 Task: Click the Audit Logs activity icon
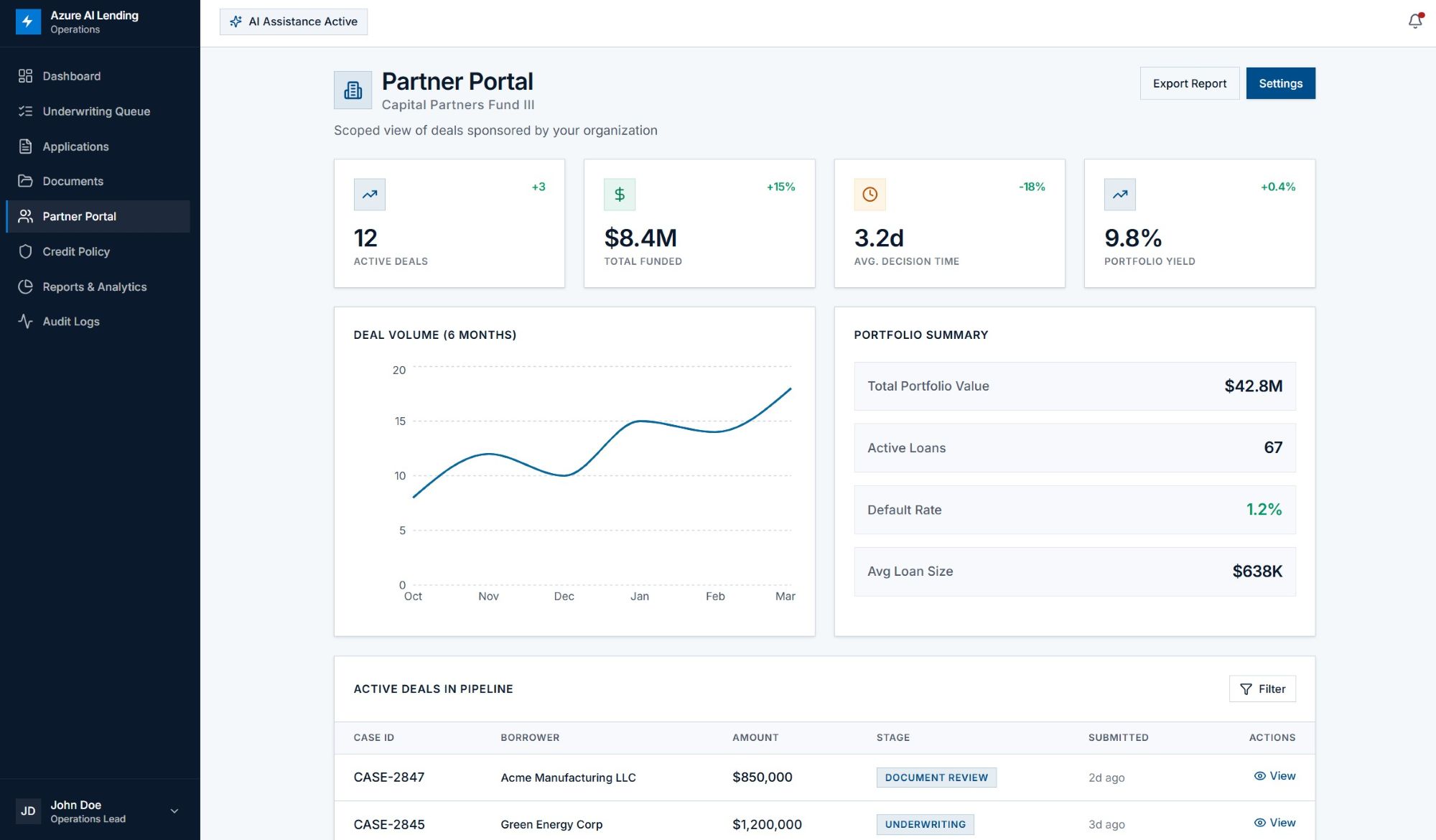click(25, 322)
